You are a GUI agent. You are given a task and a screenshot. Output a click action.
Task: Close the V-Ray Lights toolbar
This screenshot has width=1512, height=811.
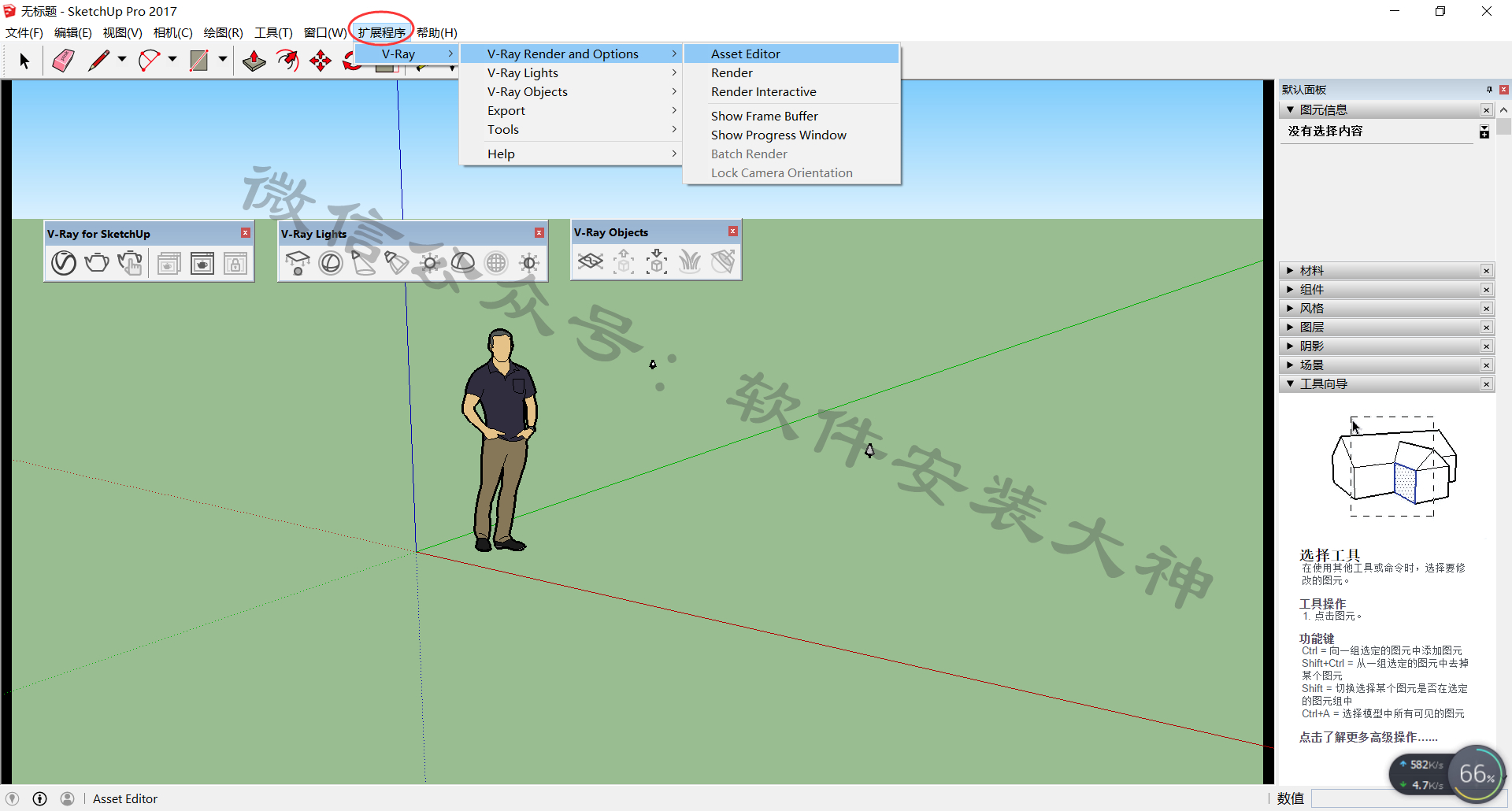[539, 233]
